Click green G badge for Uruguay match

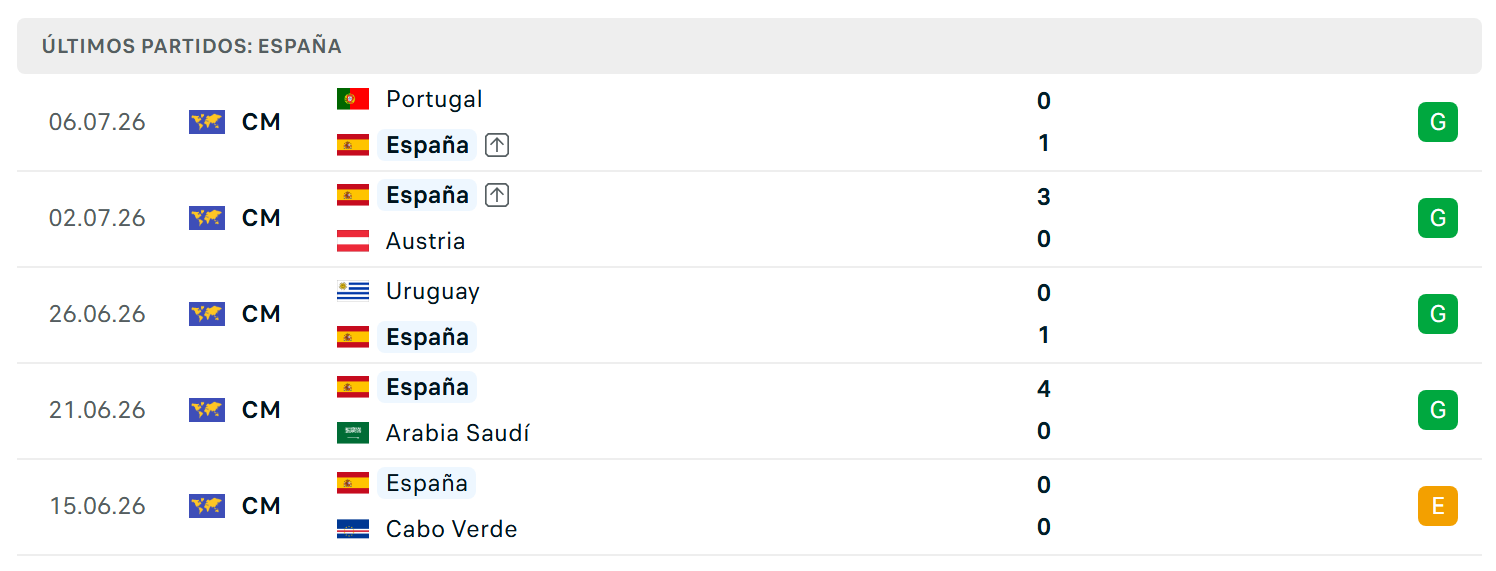click(1438, 314)
